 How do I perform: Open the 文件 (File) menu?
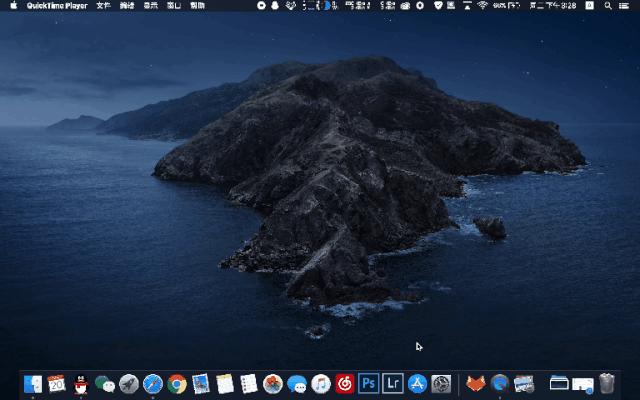point(103,5)
